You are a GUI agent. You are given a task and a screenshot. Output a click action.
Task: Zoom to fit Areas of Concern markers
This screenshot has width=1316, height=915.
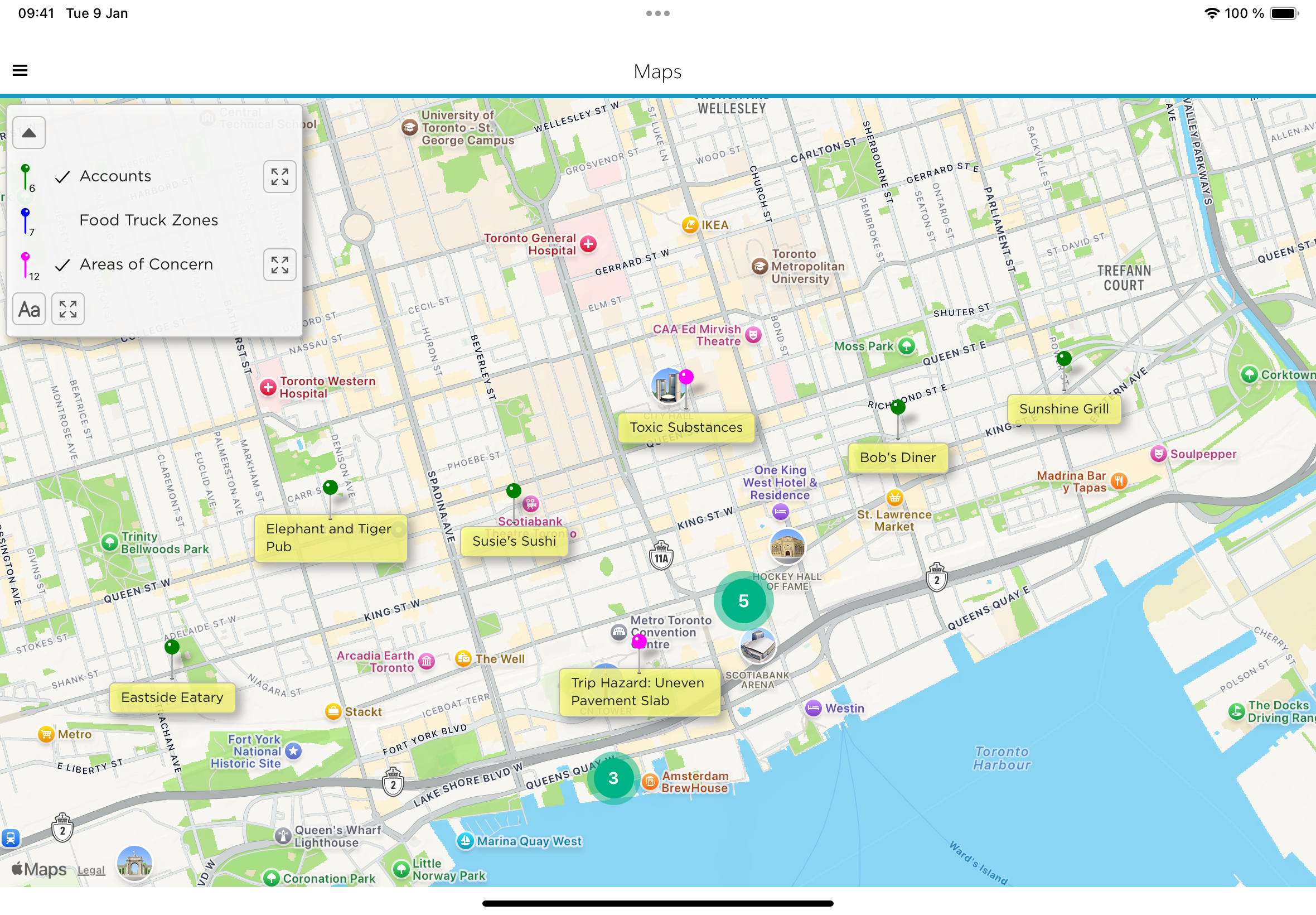[279, 265]
